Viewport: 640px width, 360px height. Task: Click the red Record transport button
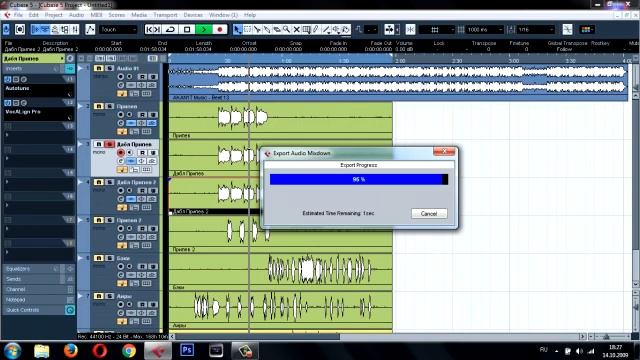point(220,29)
